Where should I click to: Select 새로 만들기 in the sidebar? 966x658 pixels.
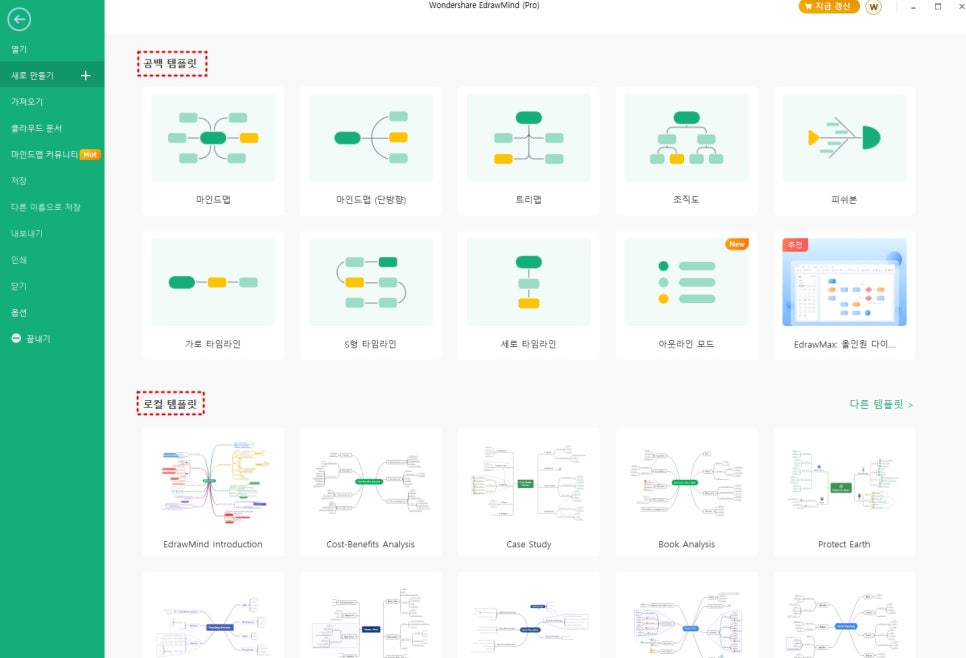52,75
